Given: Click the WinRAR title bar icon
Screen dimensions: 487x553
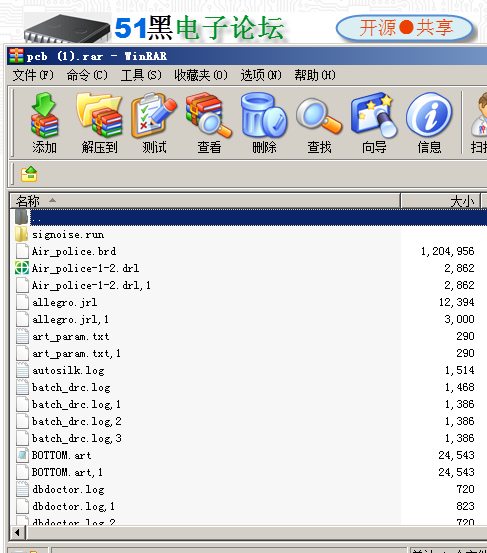Looking at the screenshot, I should (x=16, y=56).
